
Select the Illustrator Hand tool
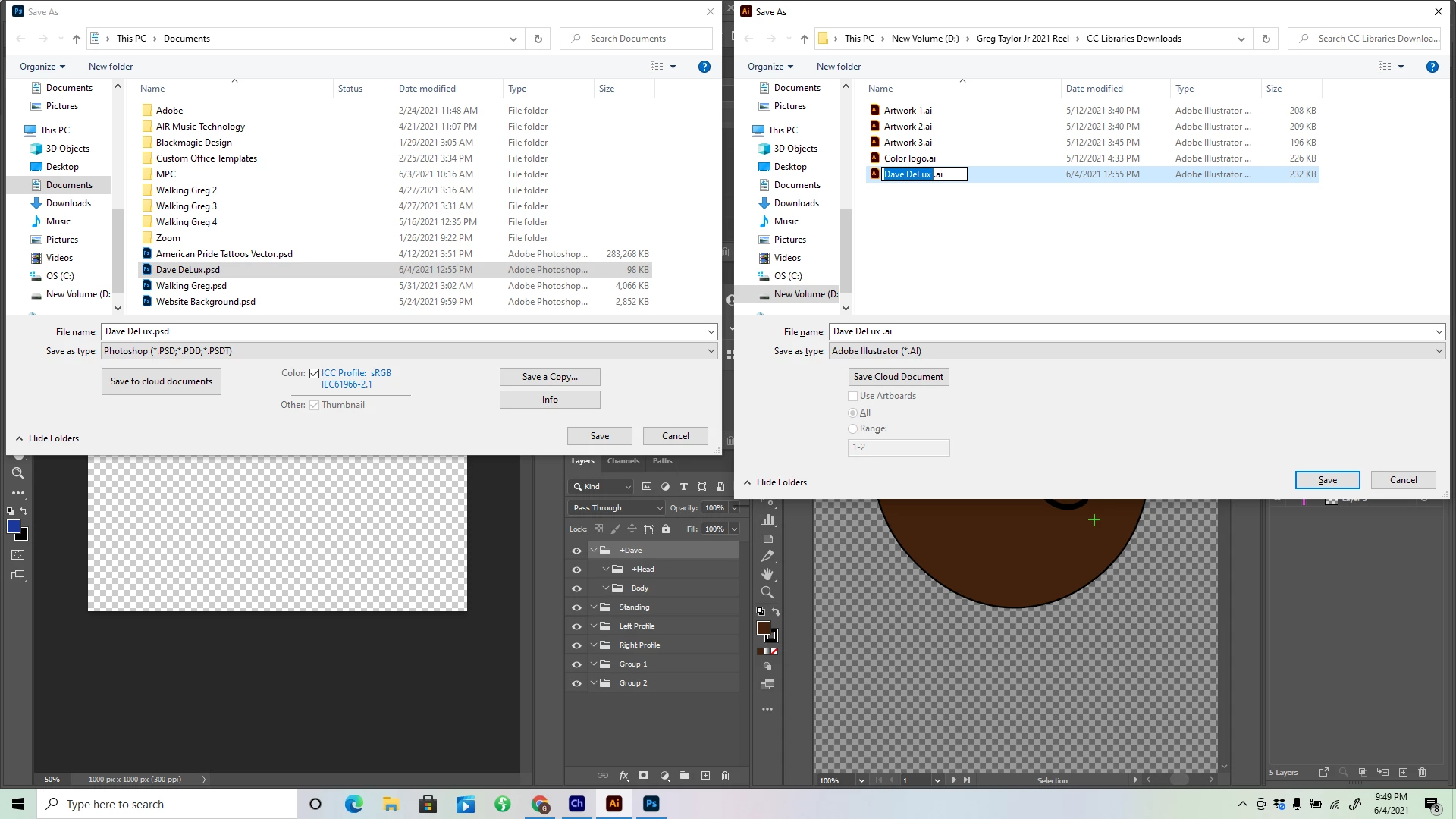pyautogui.click(x=767, y=574)
